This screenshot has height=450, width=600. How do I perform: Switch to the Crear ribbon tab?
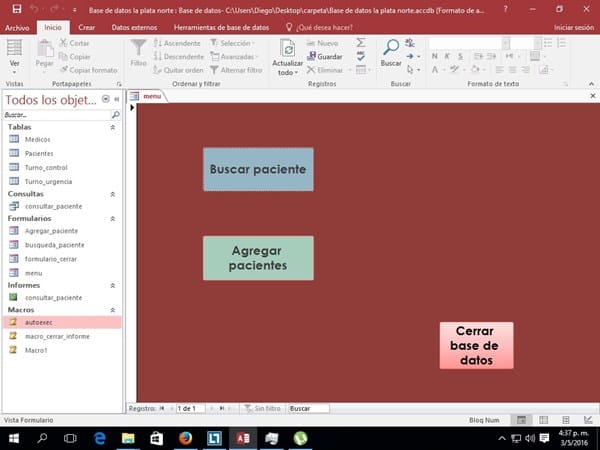pyautogui.click(x=86, y=28)
